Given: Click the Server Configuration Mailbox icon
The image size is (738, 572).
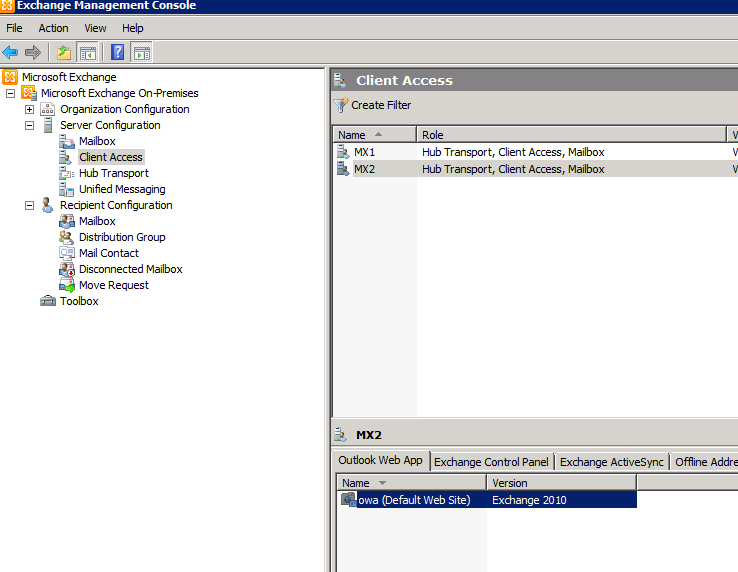Looking at the screenshot, I should point(67,141).
